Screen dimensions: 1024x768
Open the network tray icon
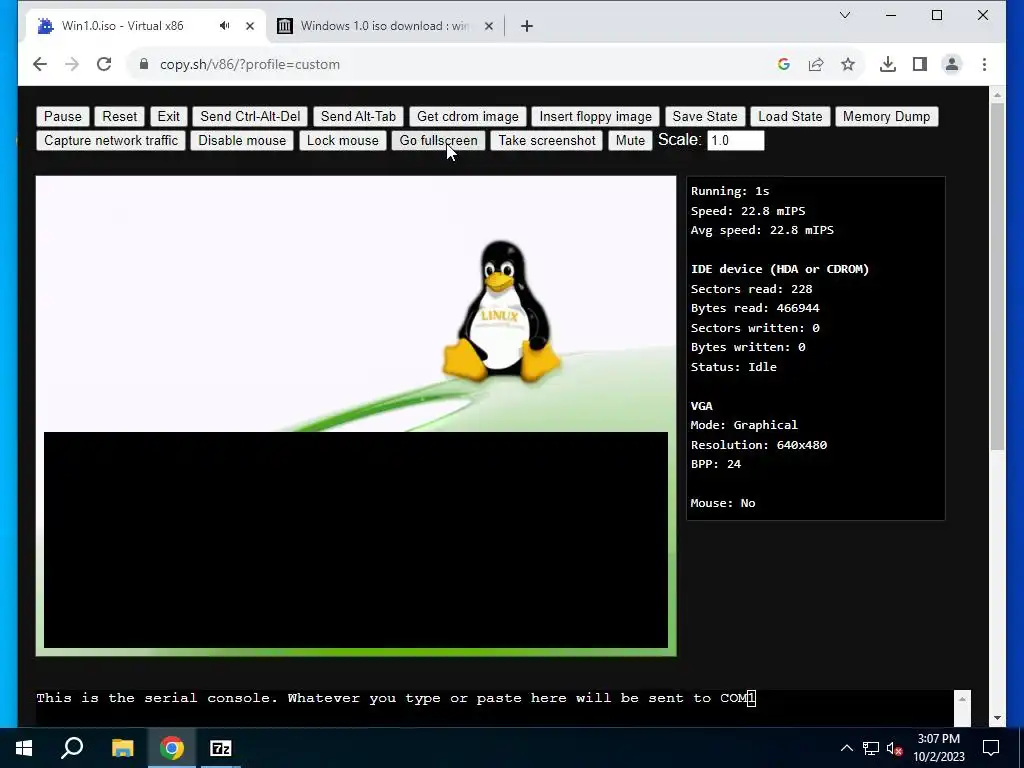(x=871, y=748)
